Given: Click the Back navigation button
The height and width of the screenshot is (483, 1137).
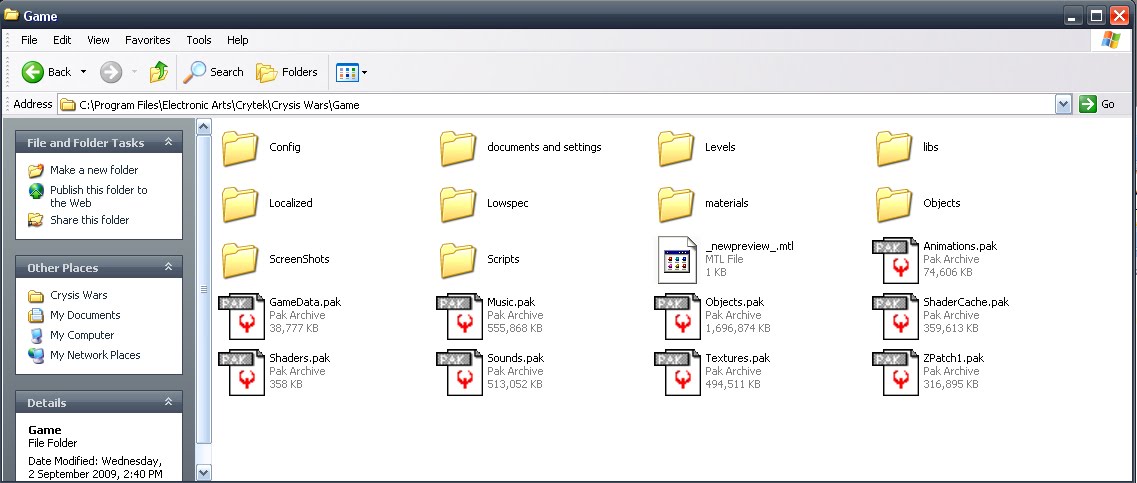Looking at the screenshot, I should (x=46, y=72).
